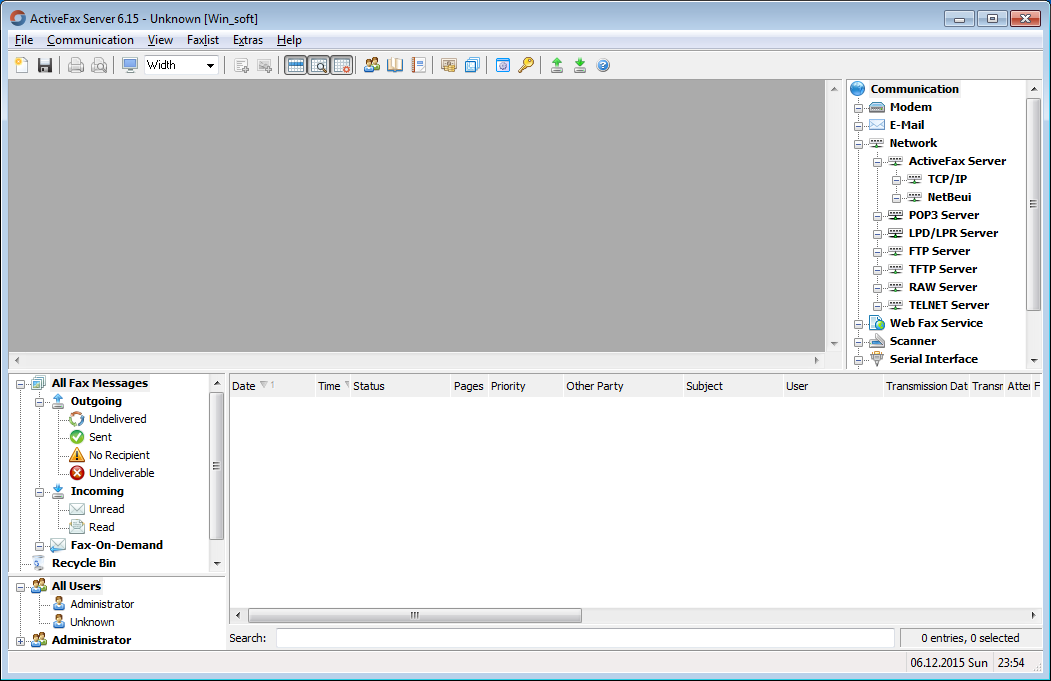The image size is (1051, 681).
Task: Click the blue help question mark icon
Action: [x=603, y=65]
